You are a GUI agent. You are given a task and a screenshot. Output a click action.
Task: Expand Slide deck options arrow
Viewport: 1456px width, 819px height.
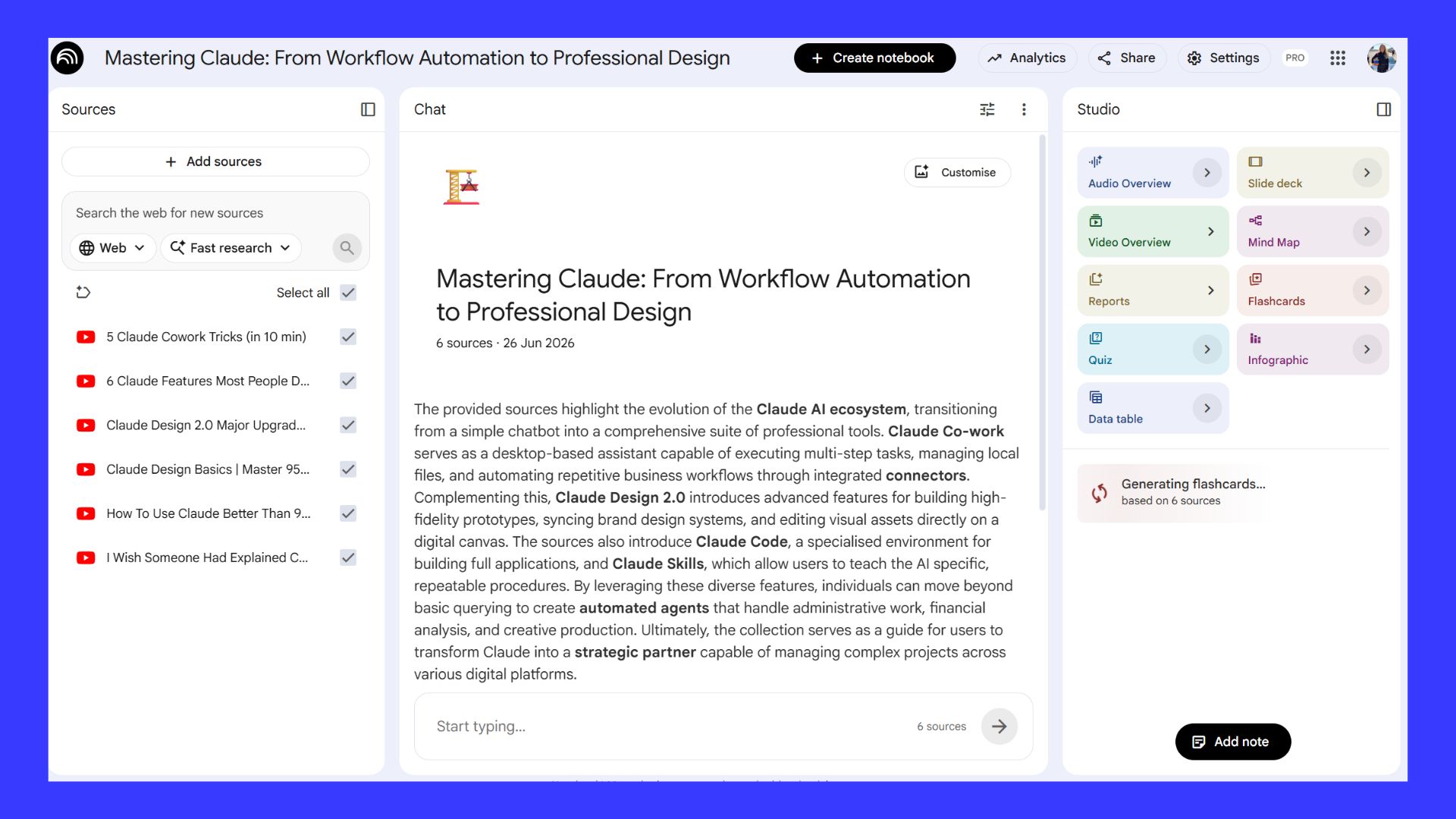pos(1367,173)
